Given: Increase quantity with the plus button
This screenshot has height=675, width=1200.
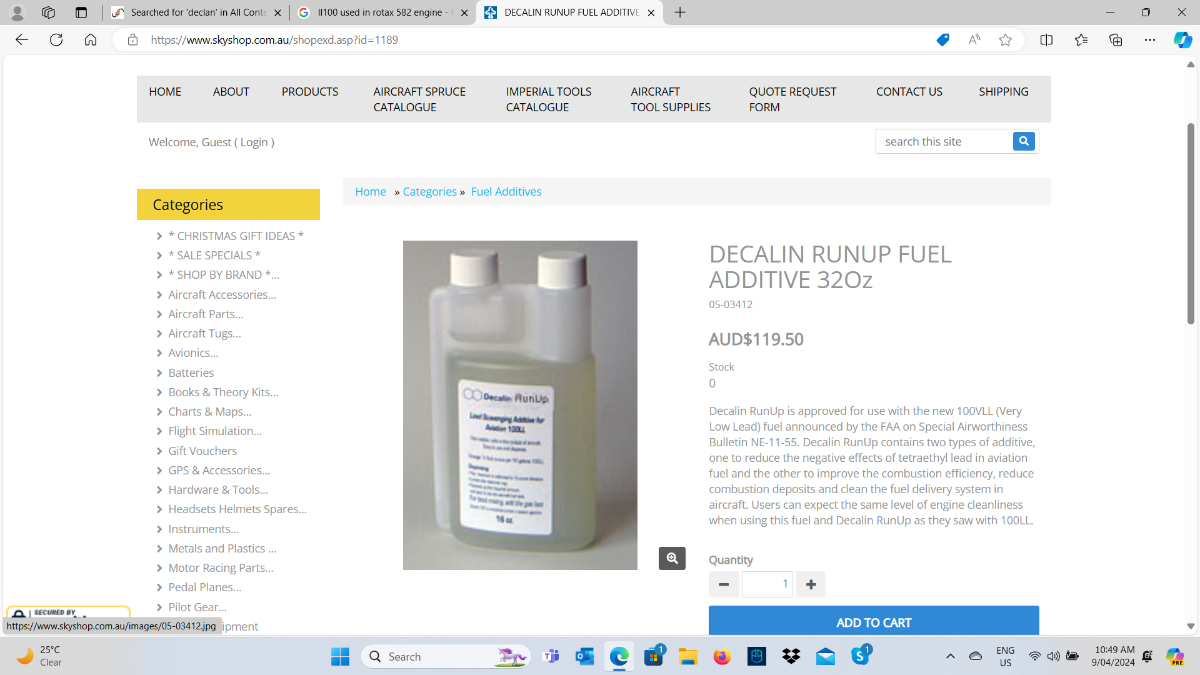Looking at the screenshot, I should [810, 584].
